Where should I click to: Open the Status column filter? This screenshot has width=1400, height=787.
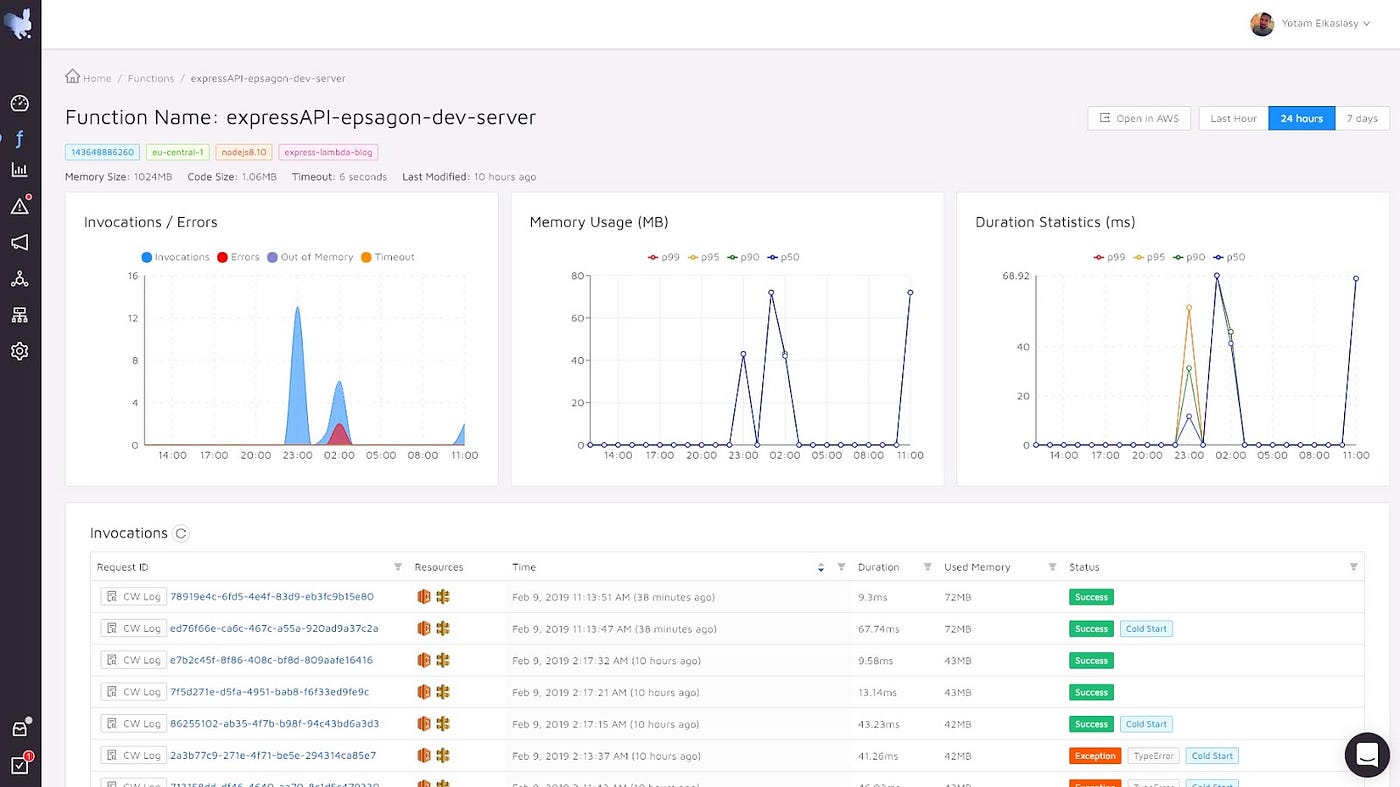[x=1354, y=567]
